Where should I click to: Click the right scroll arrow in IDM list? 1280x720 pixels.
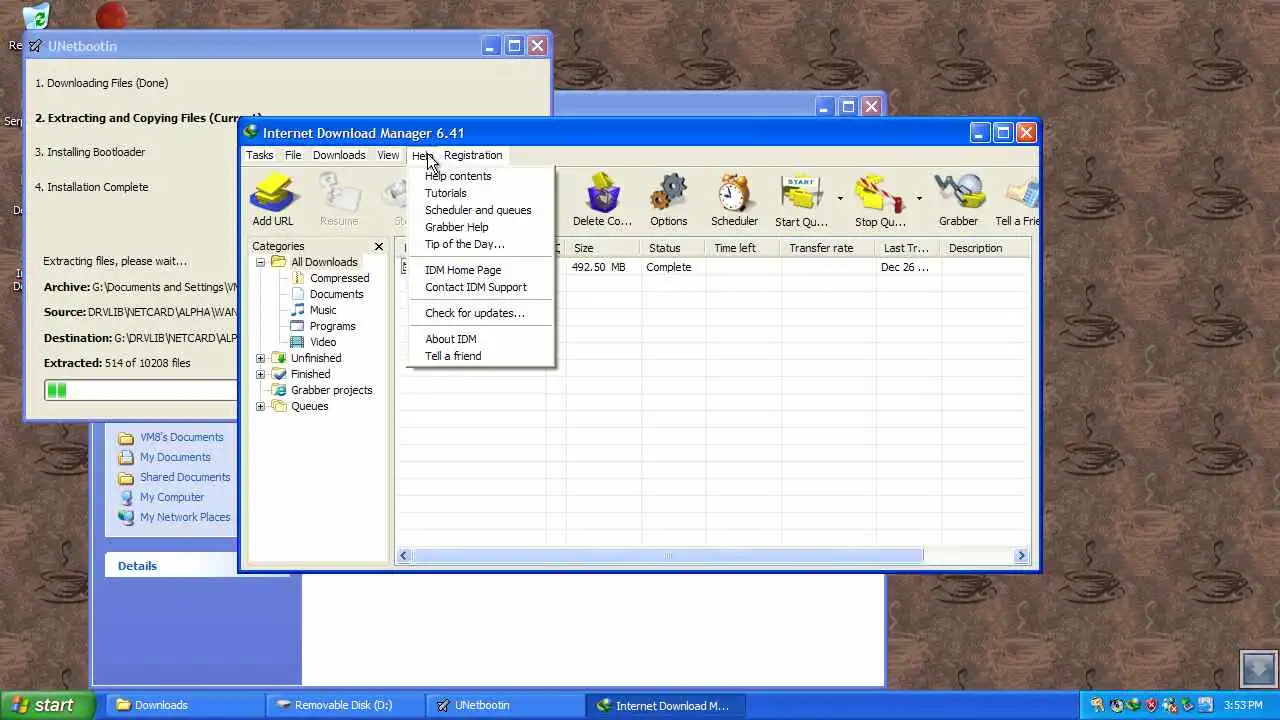pyautogui.click(x=1022, y=556)
